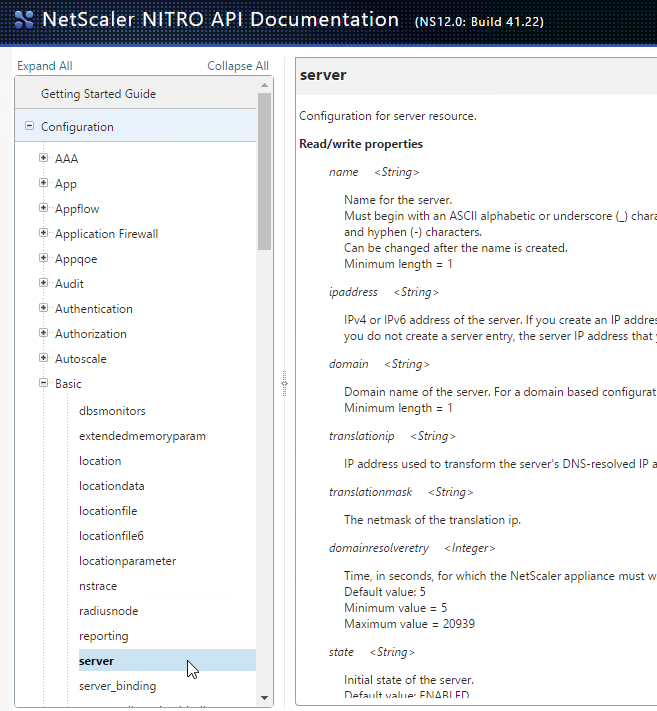
Task: Open the locationfile resource page
Action: [108, 511]
